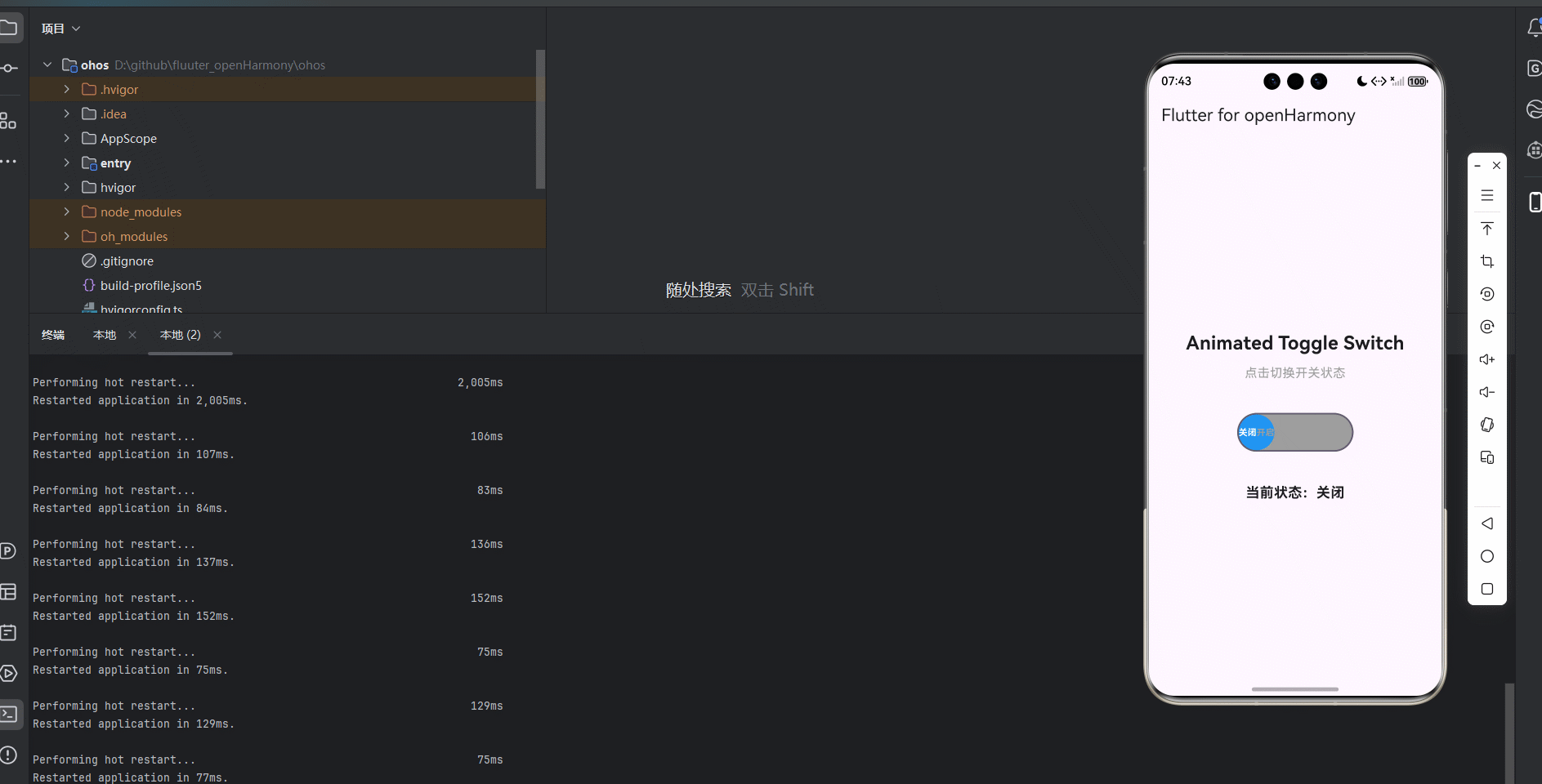Decrease emulator volume

pos(1487,392)
